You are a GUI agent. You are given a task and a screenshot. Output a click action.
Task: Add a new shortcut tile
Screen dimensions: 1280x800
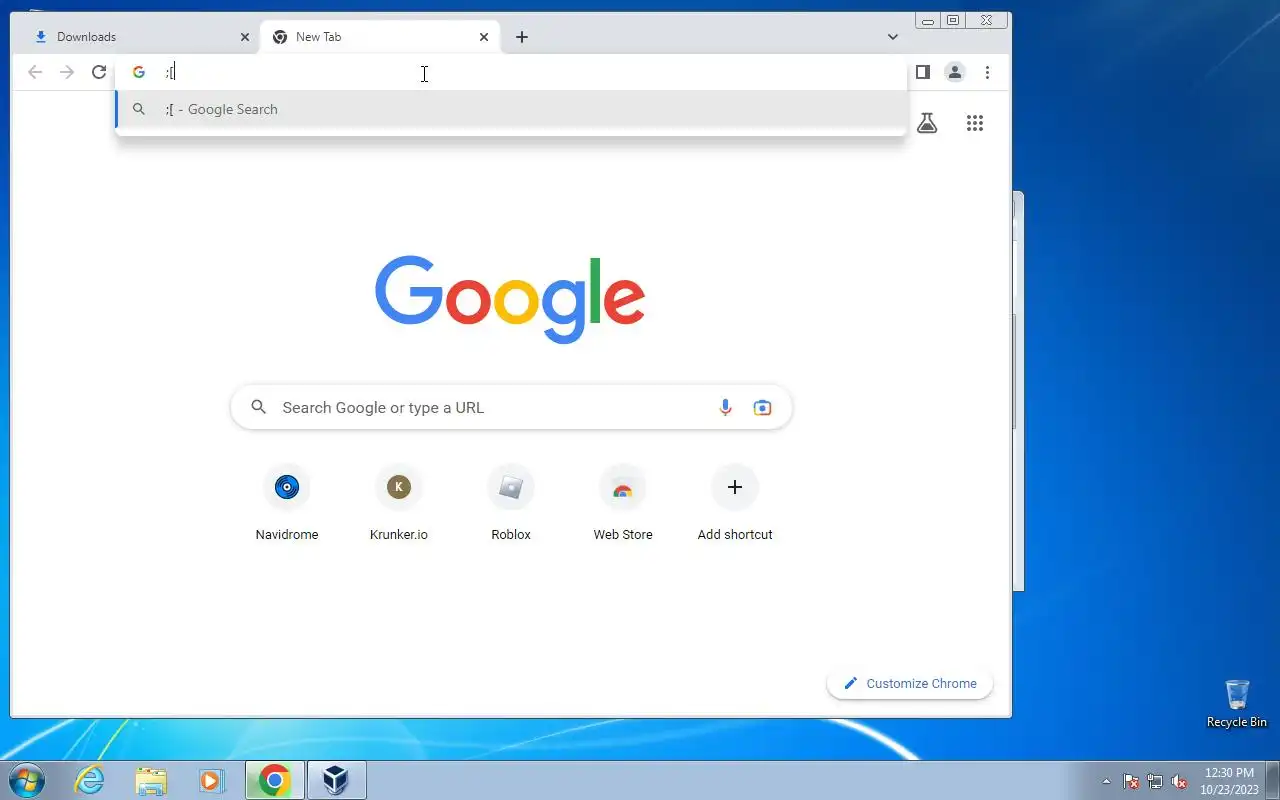(735, 504)
